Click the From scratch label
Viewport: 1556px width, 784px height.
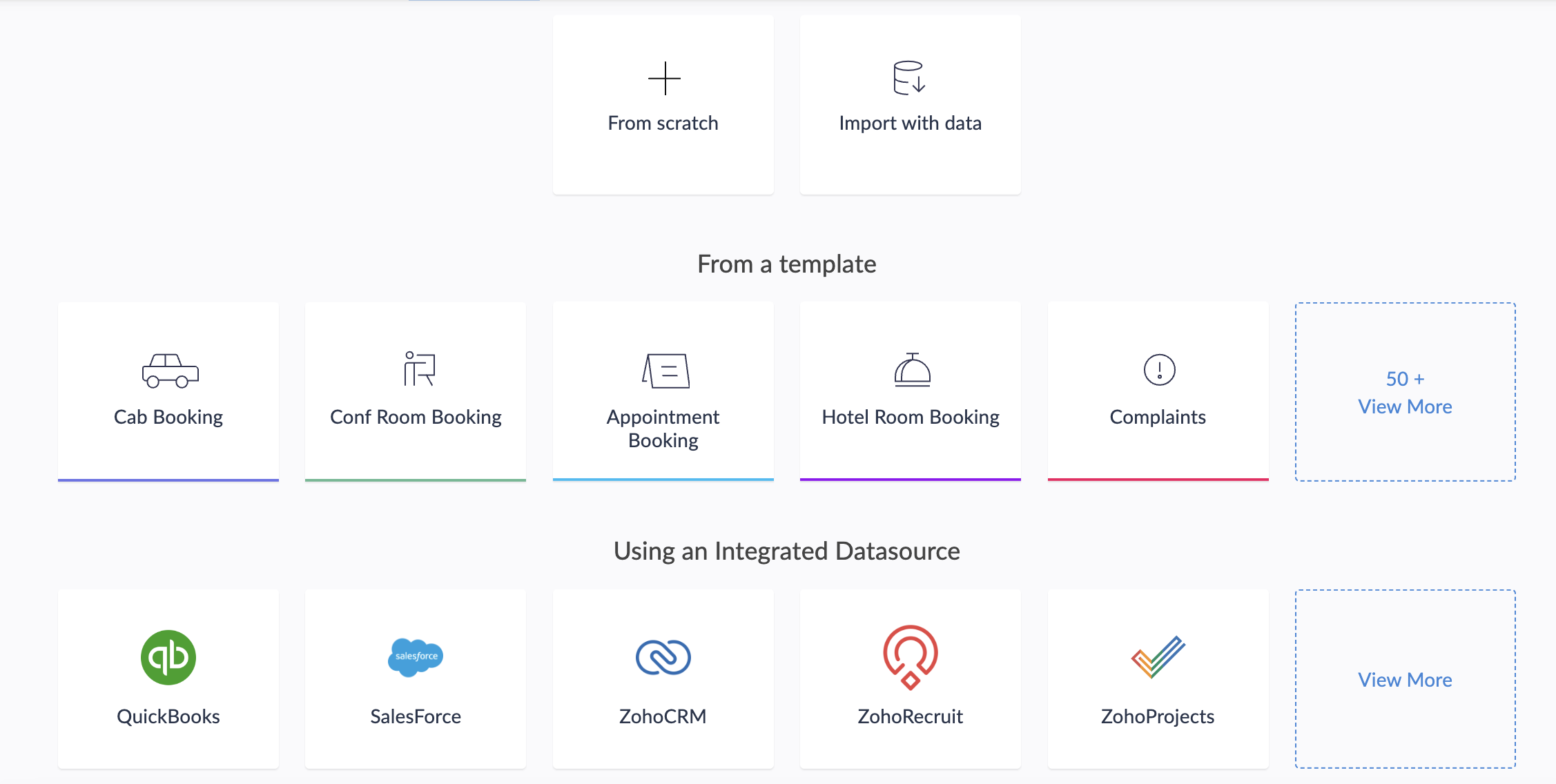[663, 123]
